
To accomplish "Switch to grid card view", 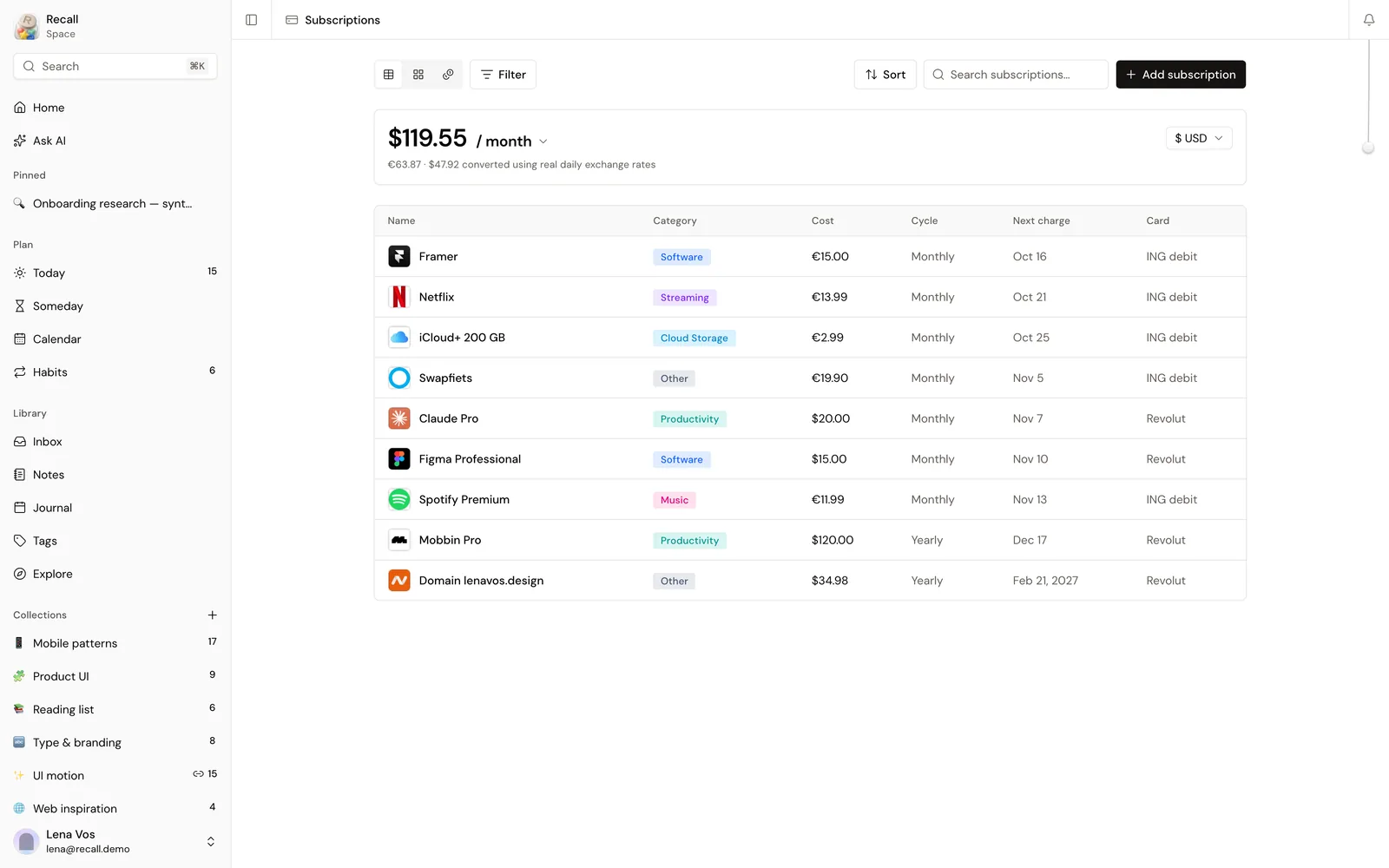I will [418, 75].
